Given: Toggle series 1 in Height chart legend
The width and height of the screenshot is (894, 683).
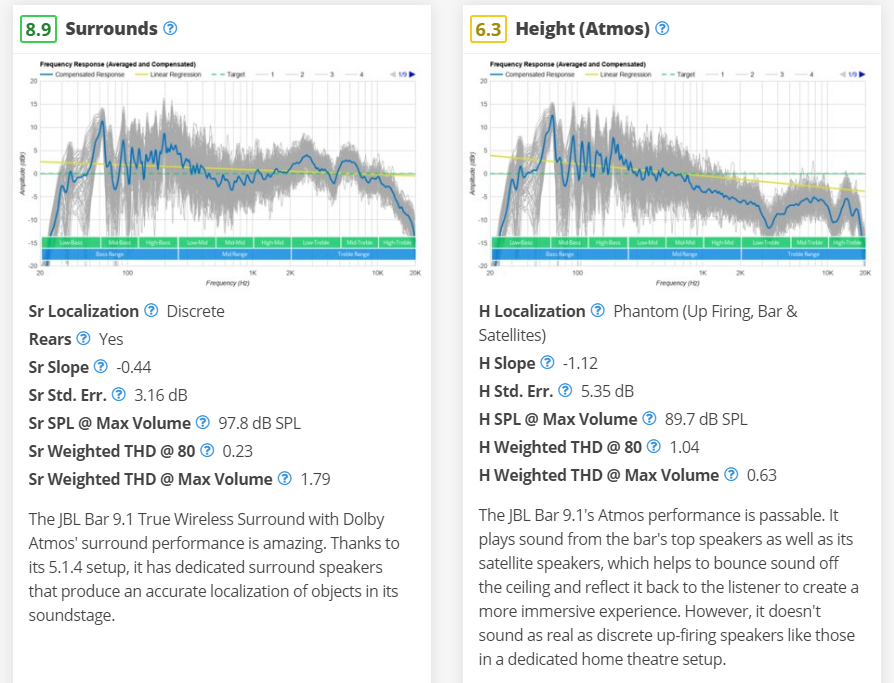Looking at the screenshot, I should [x=716, y=74].
